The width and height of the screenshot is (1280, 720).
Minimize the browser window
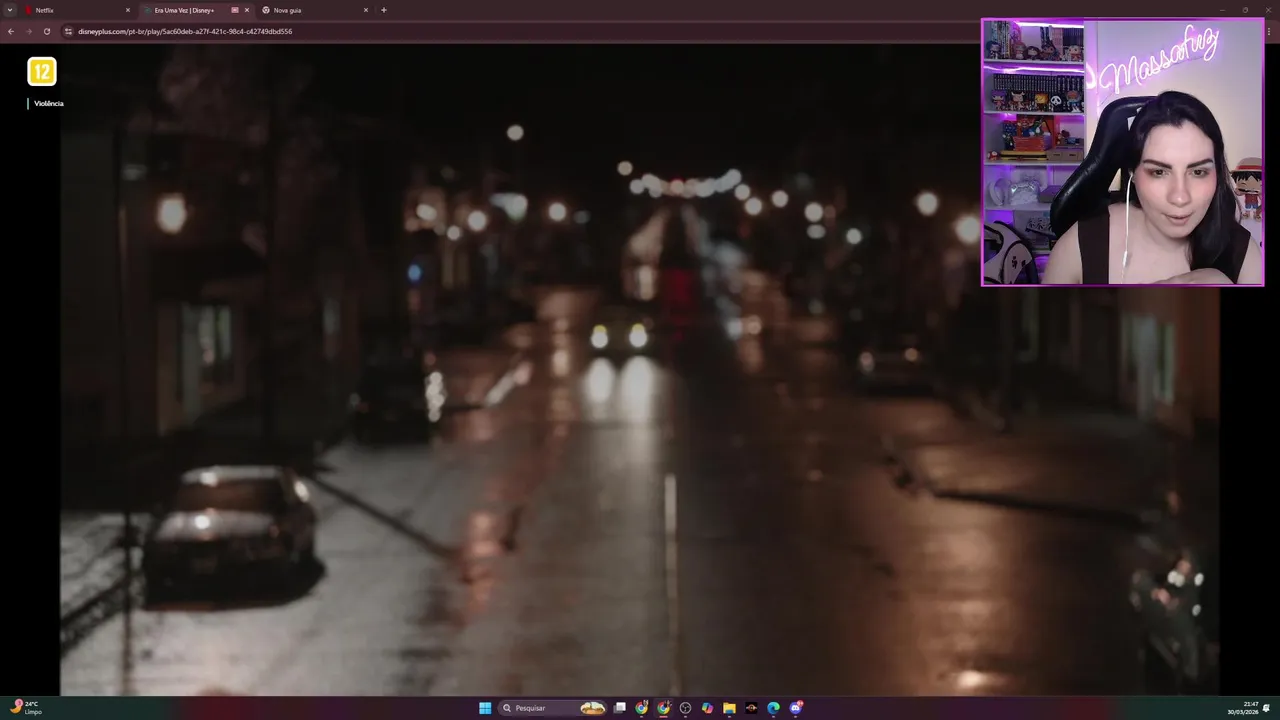pos(1221,10)
